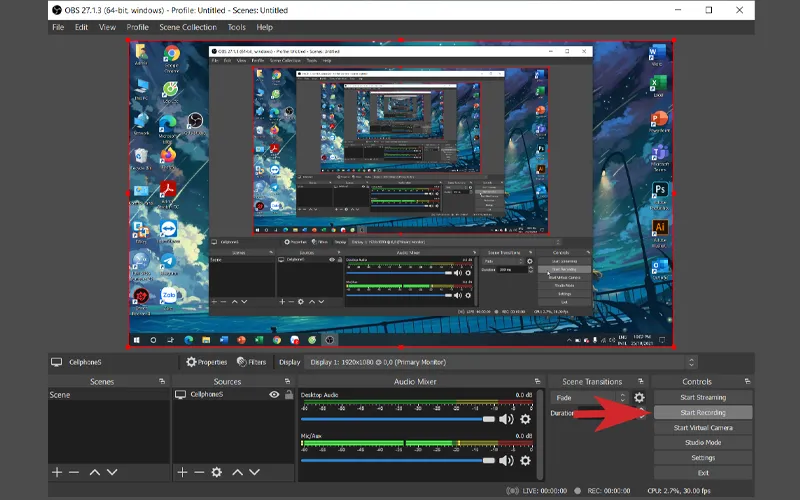Image resolution: width=800 pixels, height=500 pixels.
Task: Open Desktop Audio settings gear
Action: (525, 419)
